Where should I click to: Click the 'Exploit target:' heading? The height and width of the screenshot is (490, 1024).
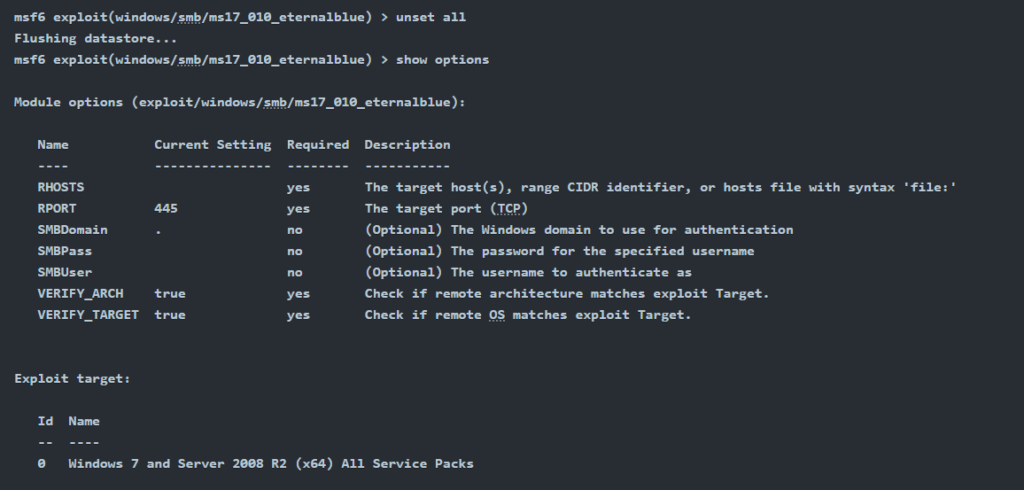(72, 379)
